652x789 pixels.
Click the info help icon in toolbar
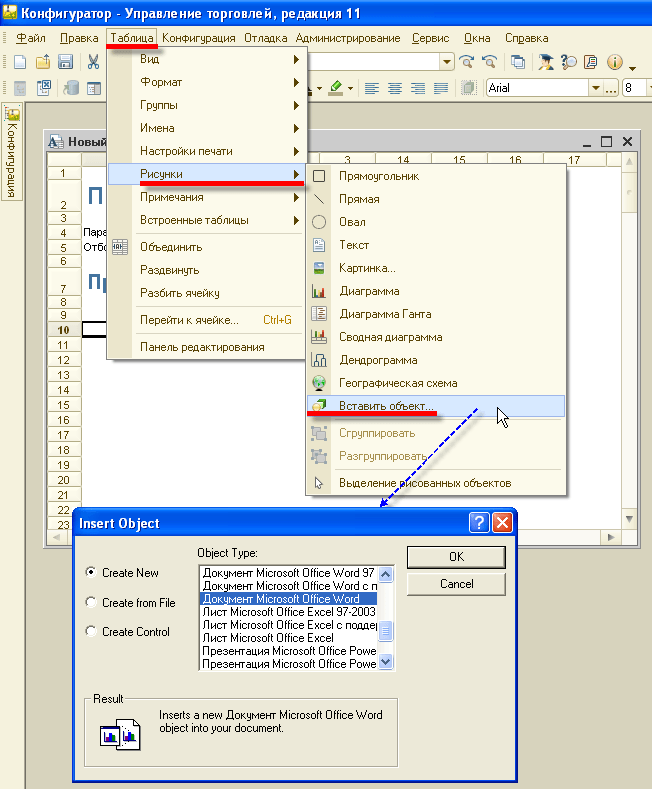(x=615, y=62)
